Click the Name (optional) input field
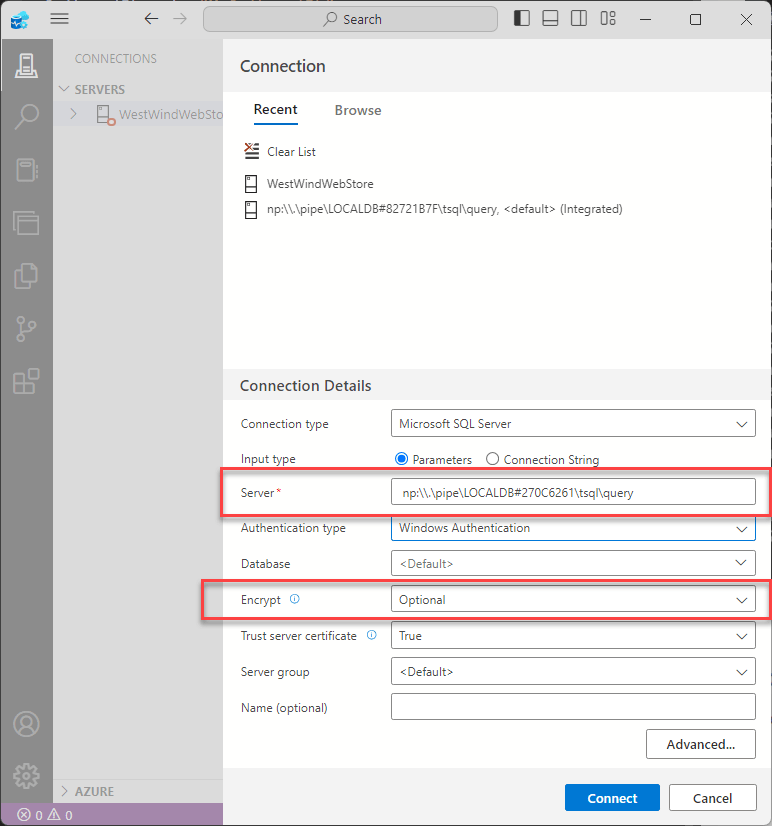Viewport: 772px width, 826px height. click(573, 706)
